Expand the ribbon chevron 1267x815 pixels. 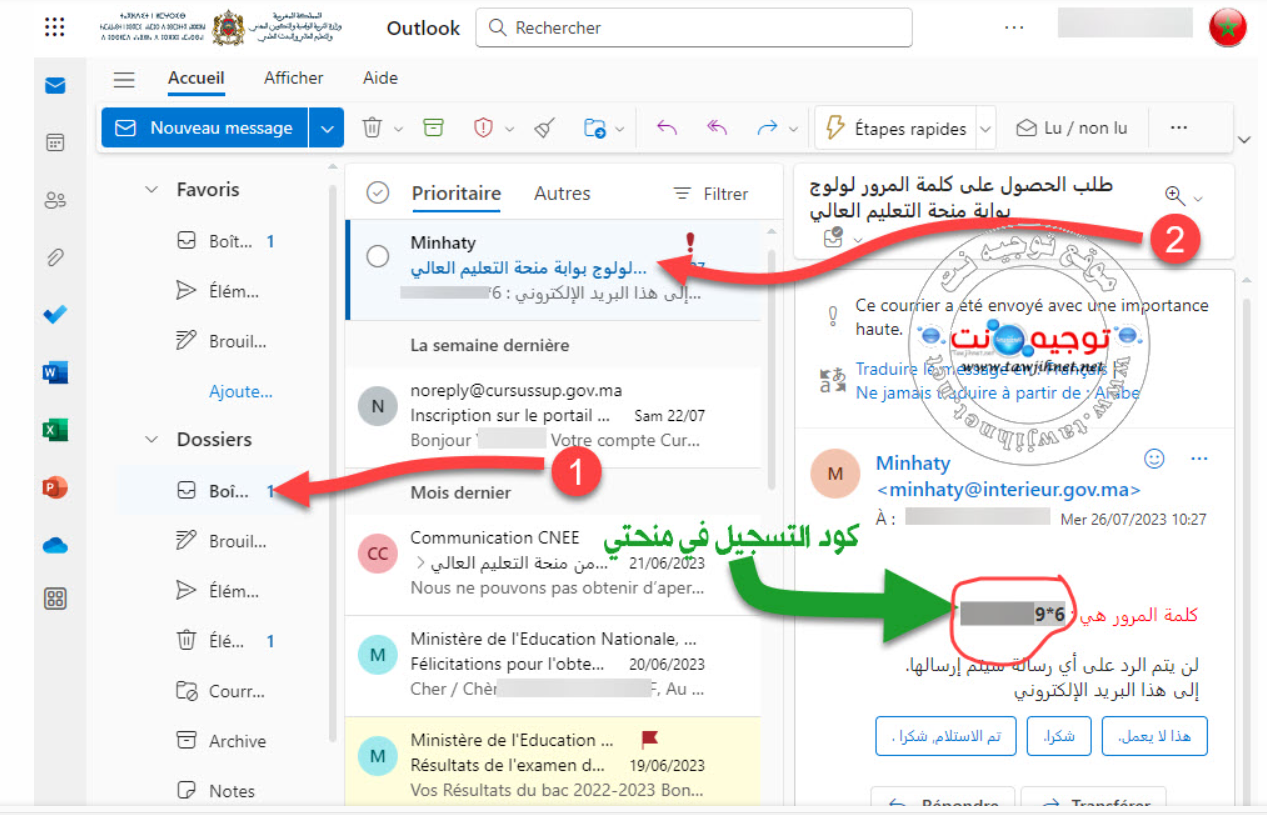(x=1244, y=139)
